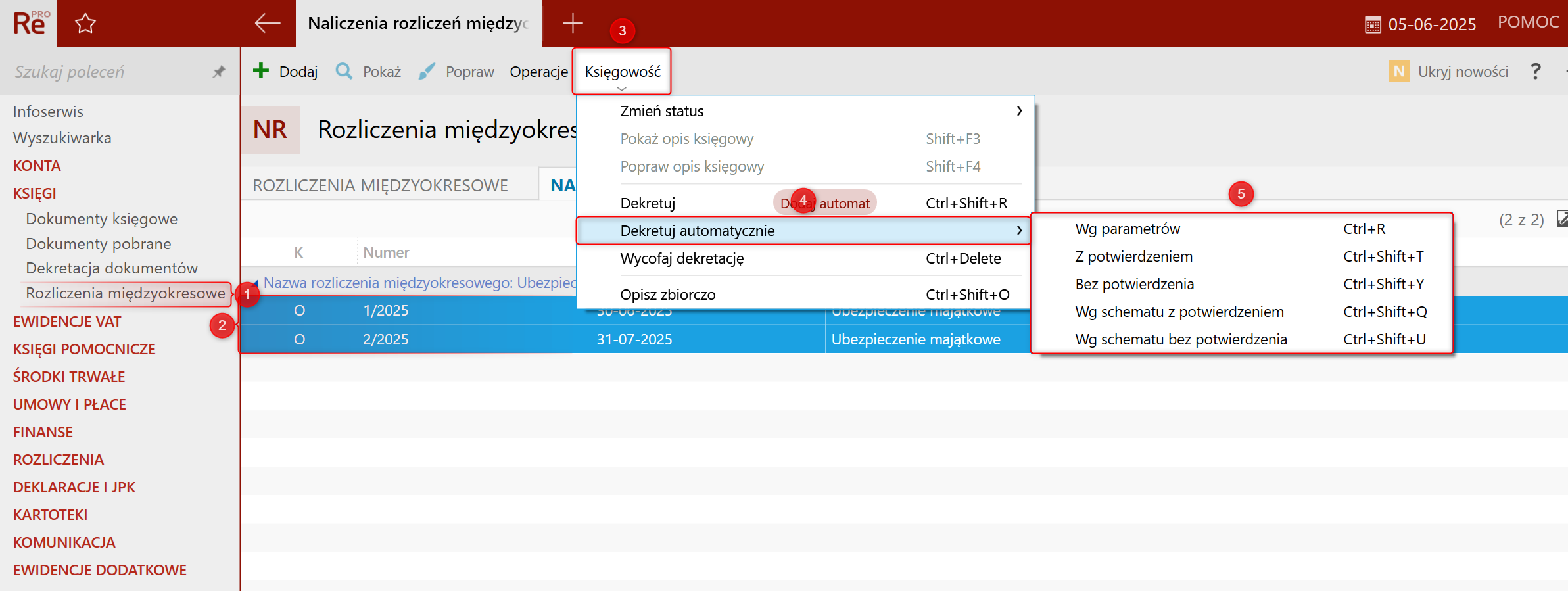Click the NR module badge
Viewport: 1568px width, 591px height.
pos(270,130)
